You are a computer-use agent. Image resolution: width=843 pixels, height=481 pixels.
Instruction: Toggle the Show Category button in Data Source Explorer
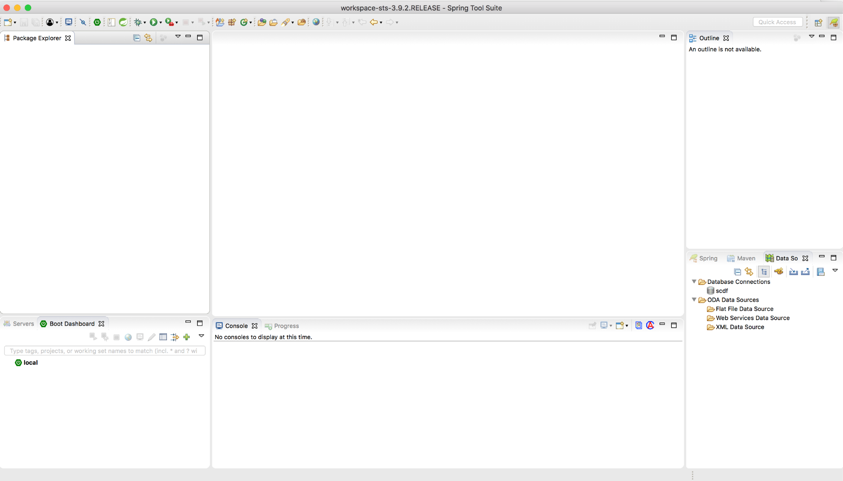pos(764,272)
